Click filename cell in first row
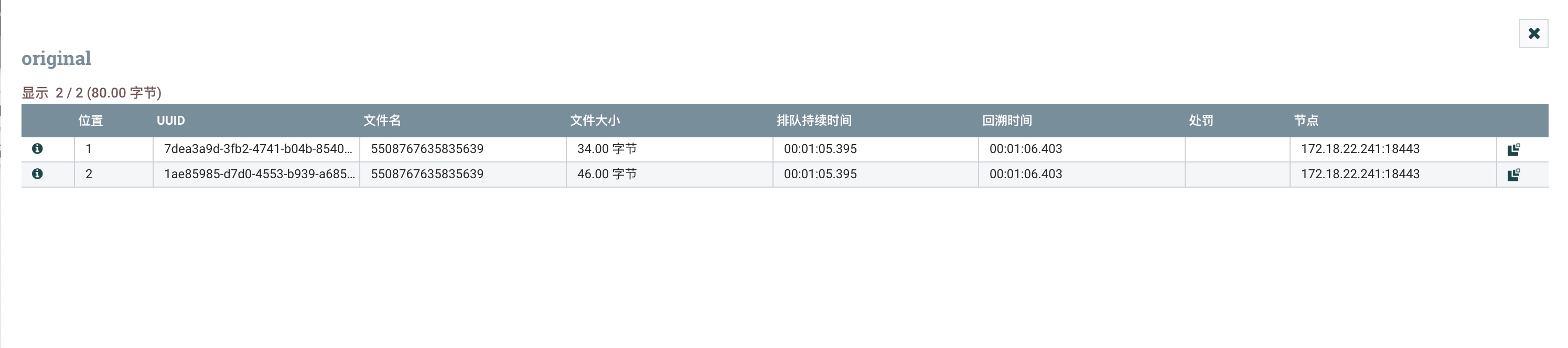1568x348 pixels. pos(427,149)
